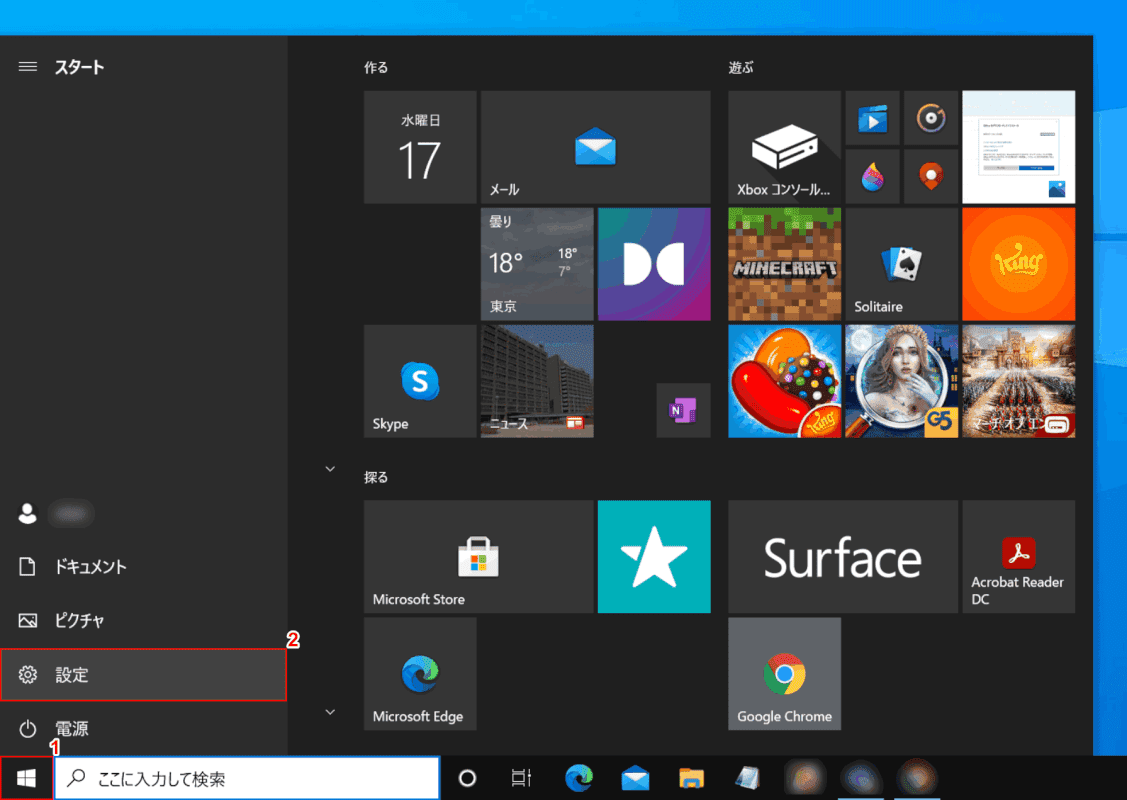Viewport: 1127px width, 800px height.
Task: Open the Groove Music small tile
Action: [x=931, y=118]
